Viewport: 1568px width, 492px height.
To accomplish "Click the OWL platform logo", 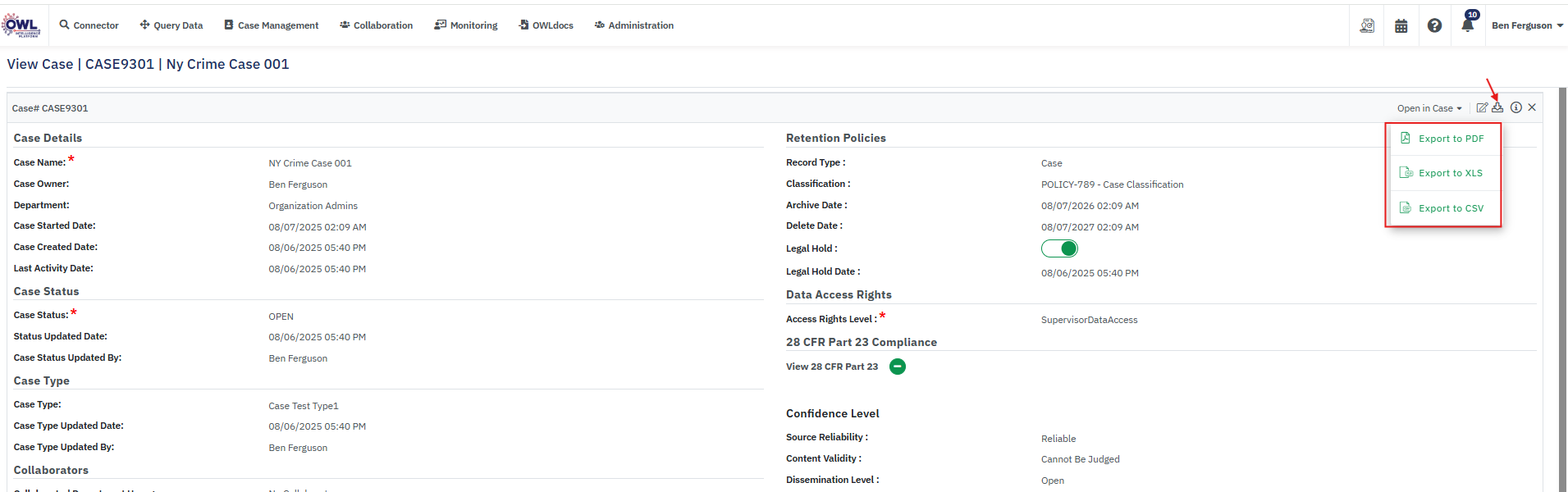I will click(21, 25).
